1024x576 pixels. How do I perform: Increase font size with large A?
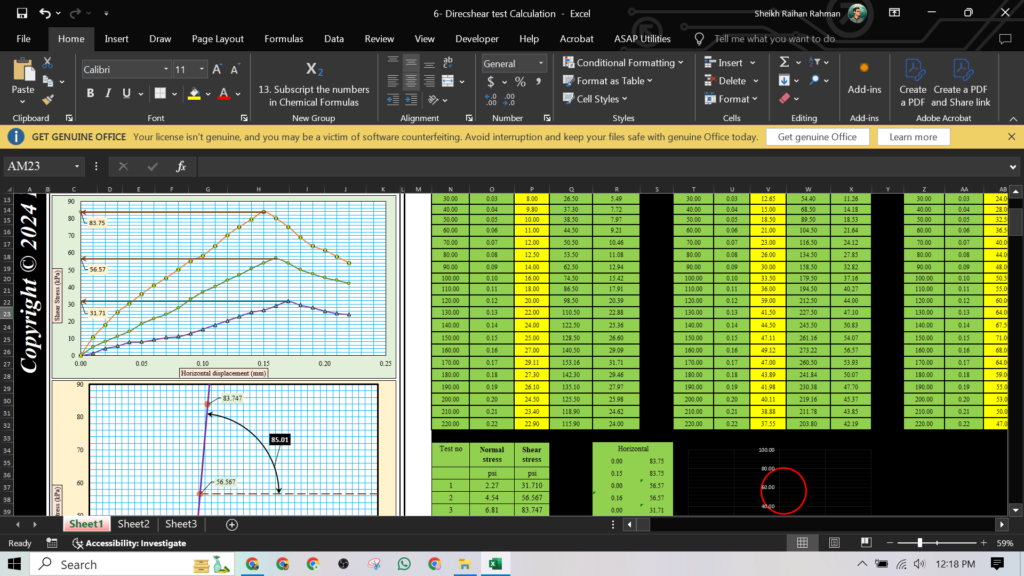[x=217, y=69]
